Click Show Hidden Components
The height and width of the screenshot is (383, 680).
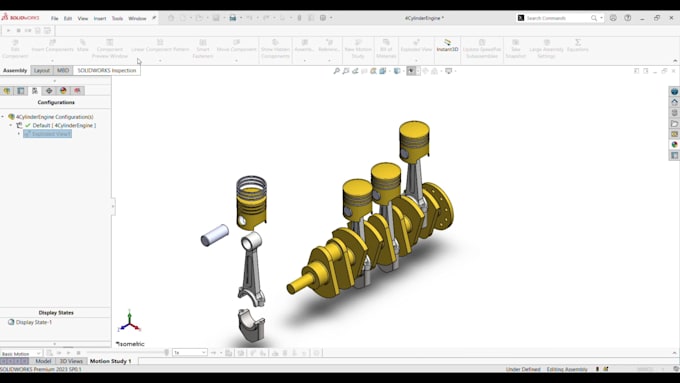[x=275, y=49]
